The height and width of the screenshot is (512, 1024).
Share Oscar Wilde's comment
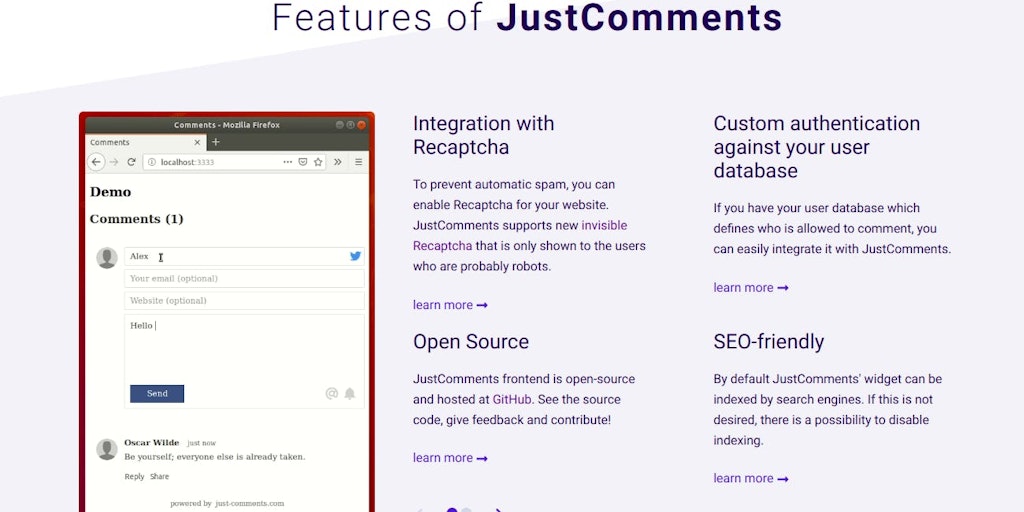click(x=159, y=477)
